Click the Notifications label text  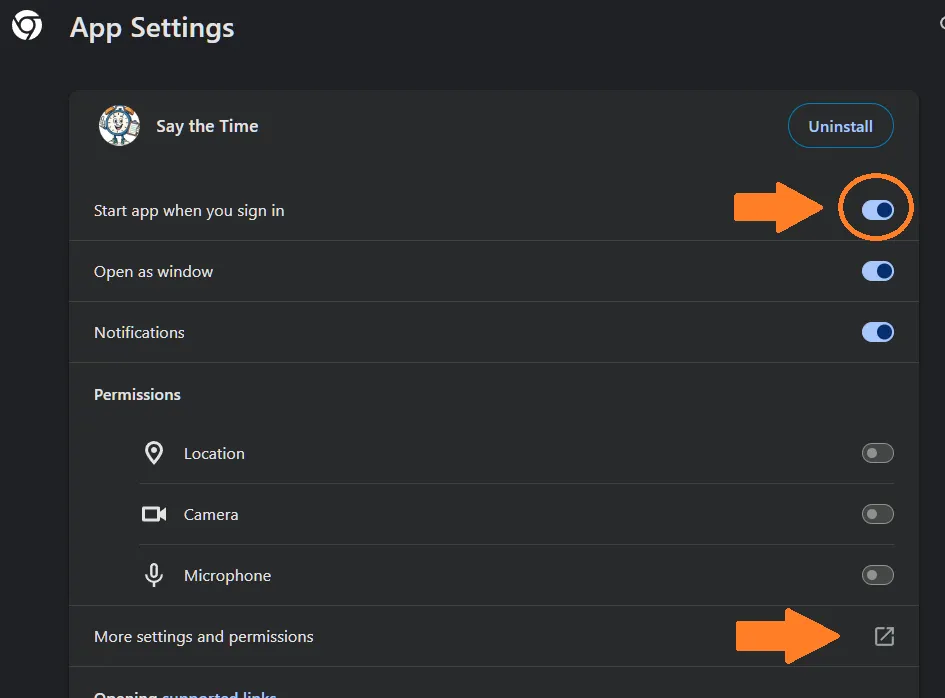click(139, 333)
